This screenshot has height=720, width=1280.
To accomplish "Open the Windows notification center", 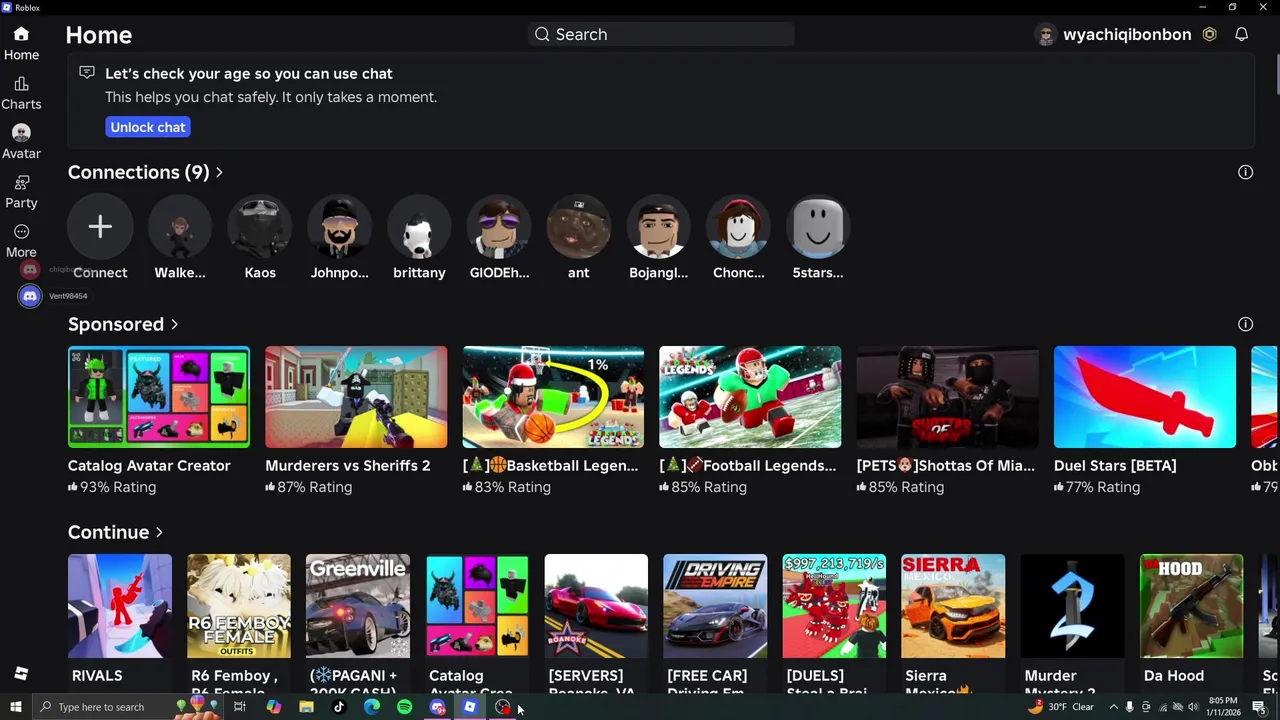I will [1259, 707].
